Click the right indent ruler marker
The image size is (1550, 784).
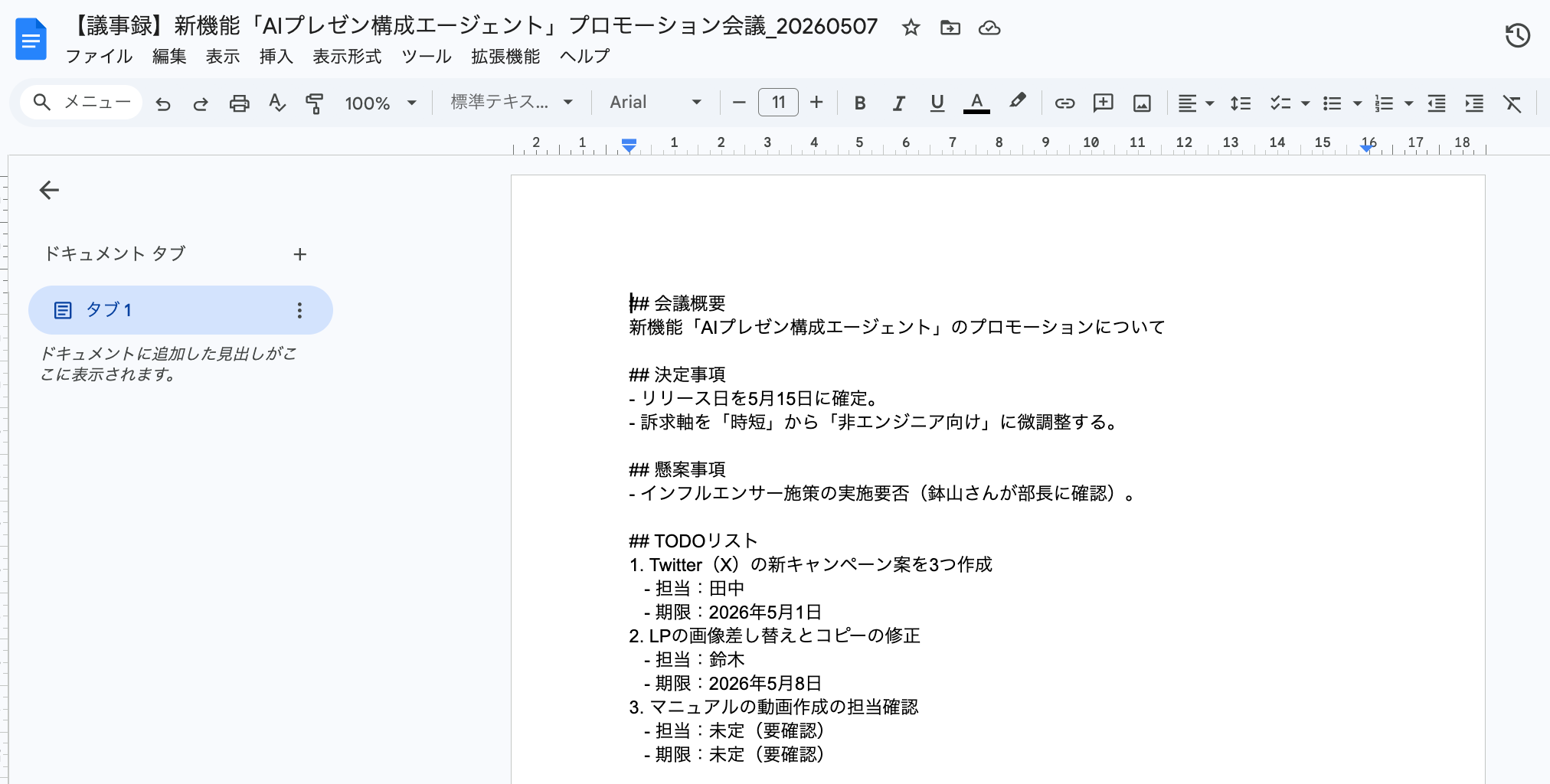coord(1367,148)
